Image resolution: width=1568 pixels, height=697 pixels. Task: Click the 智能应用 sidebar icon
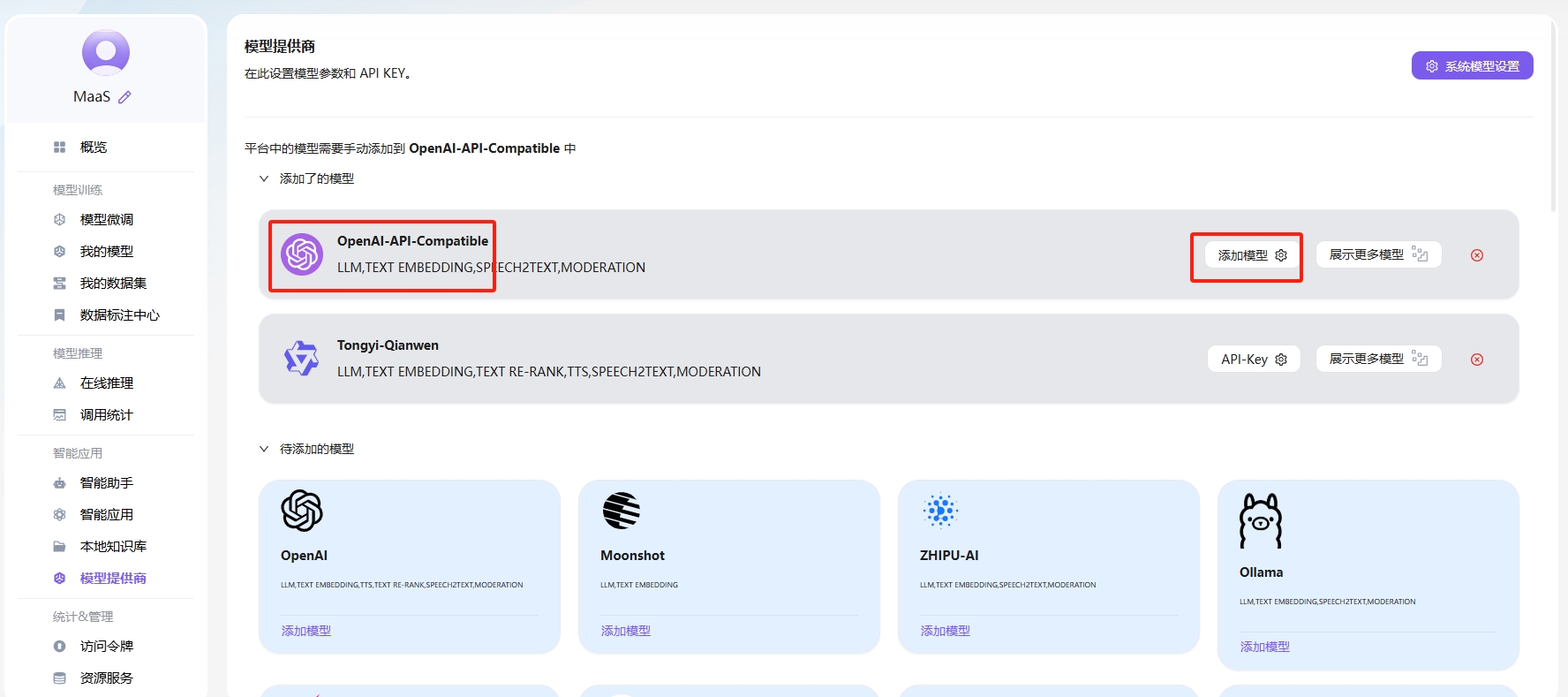[x=60, y=515]
